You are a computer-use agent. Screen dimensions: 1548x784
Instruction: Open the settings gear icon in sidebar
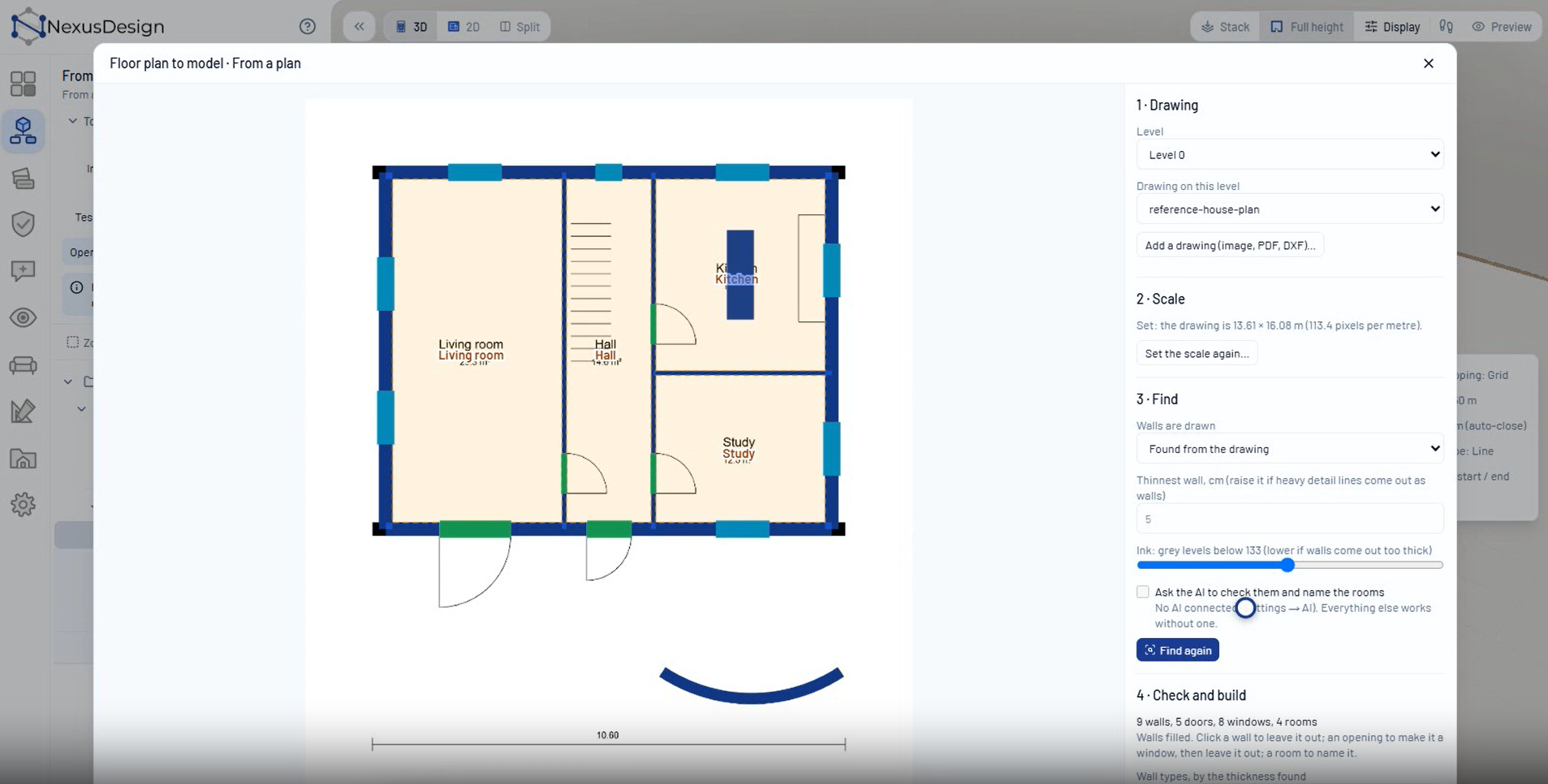(23, 505)
